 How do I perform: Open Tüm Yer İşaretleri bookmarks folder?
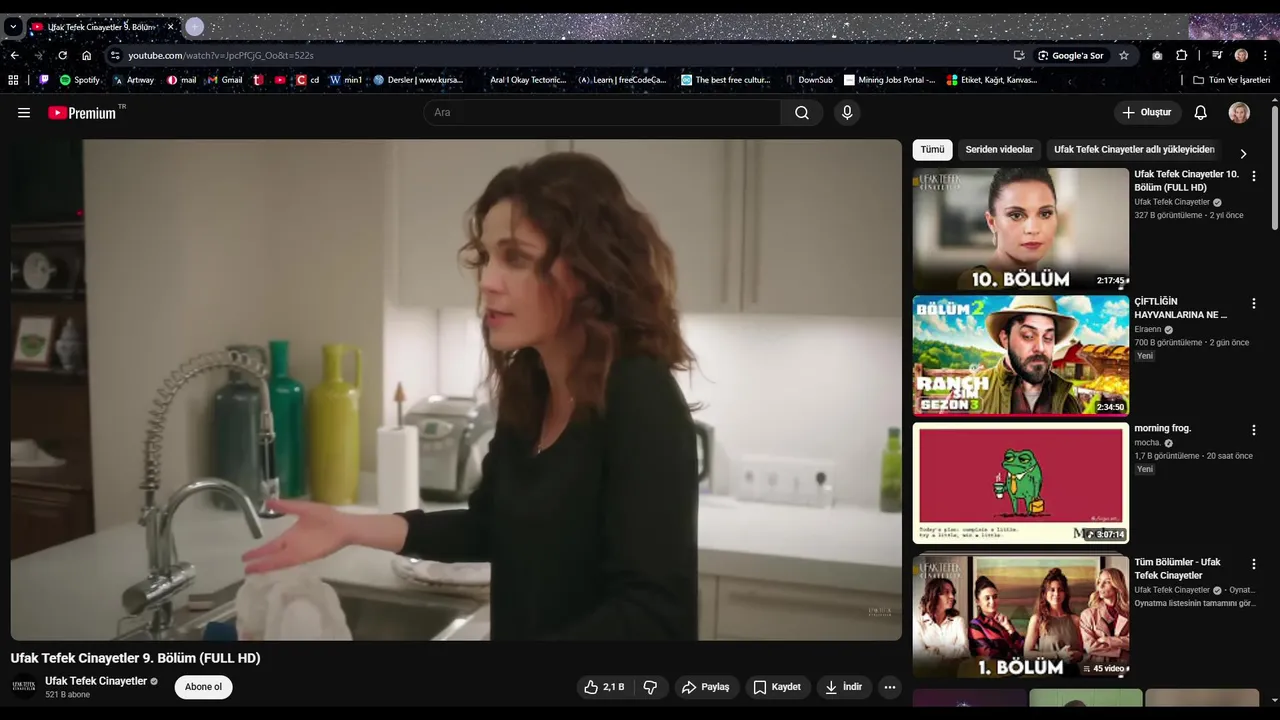1231,80
